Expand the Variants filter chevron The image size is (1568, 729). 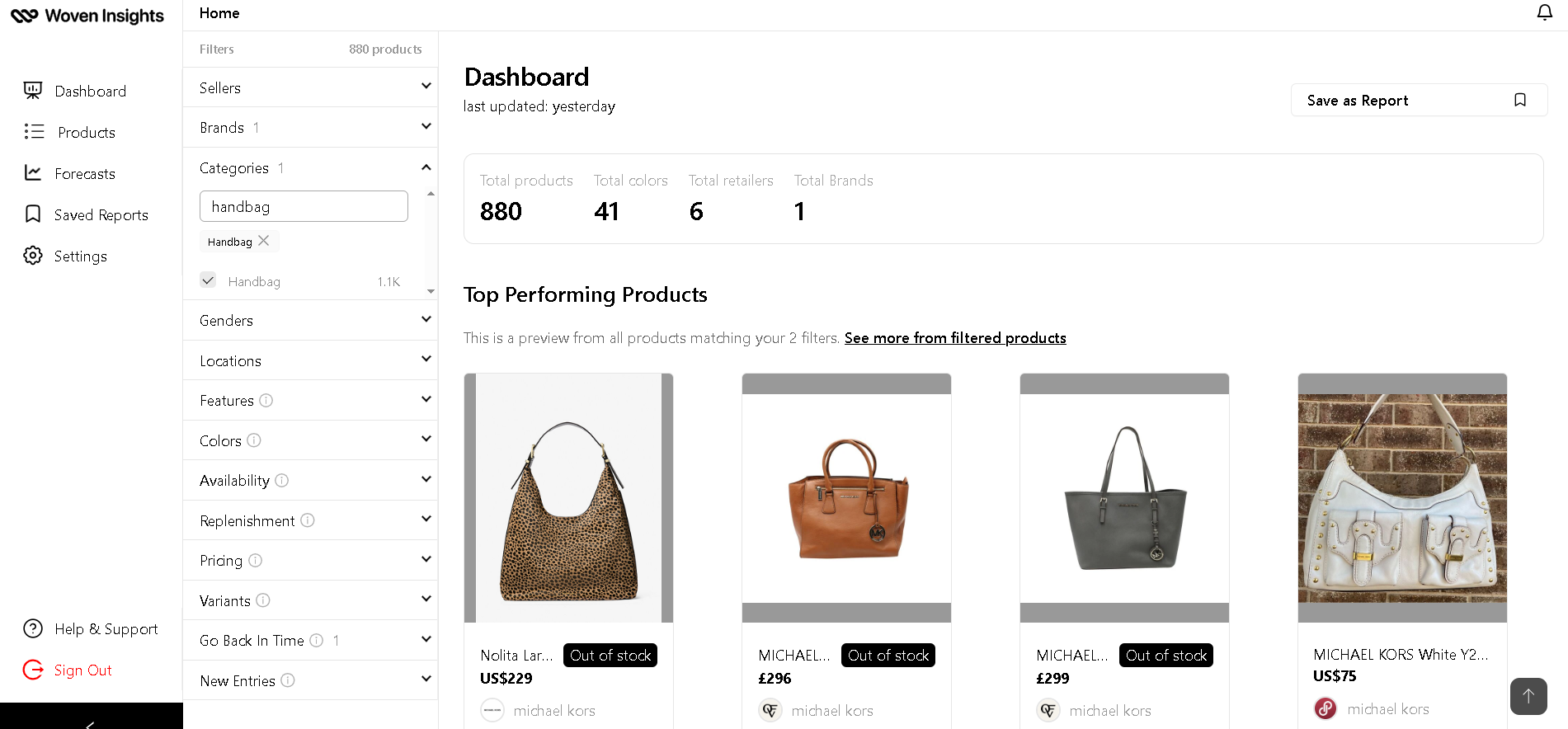[426, 599]
